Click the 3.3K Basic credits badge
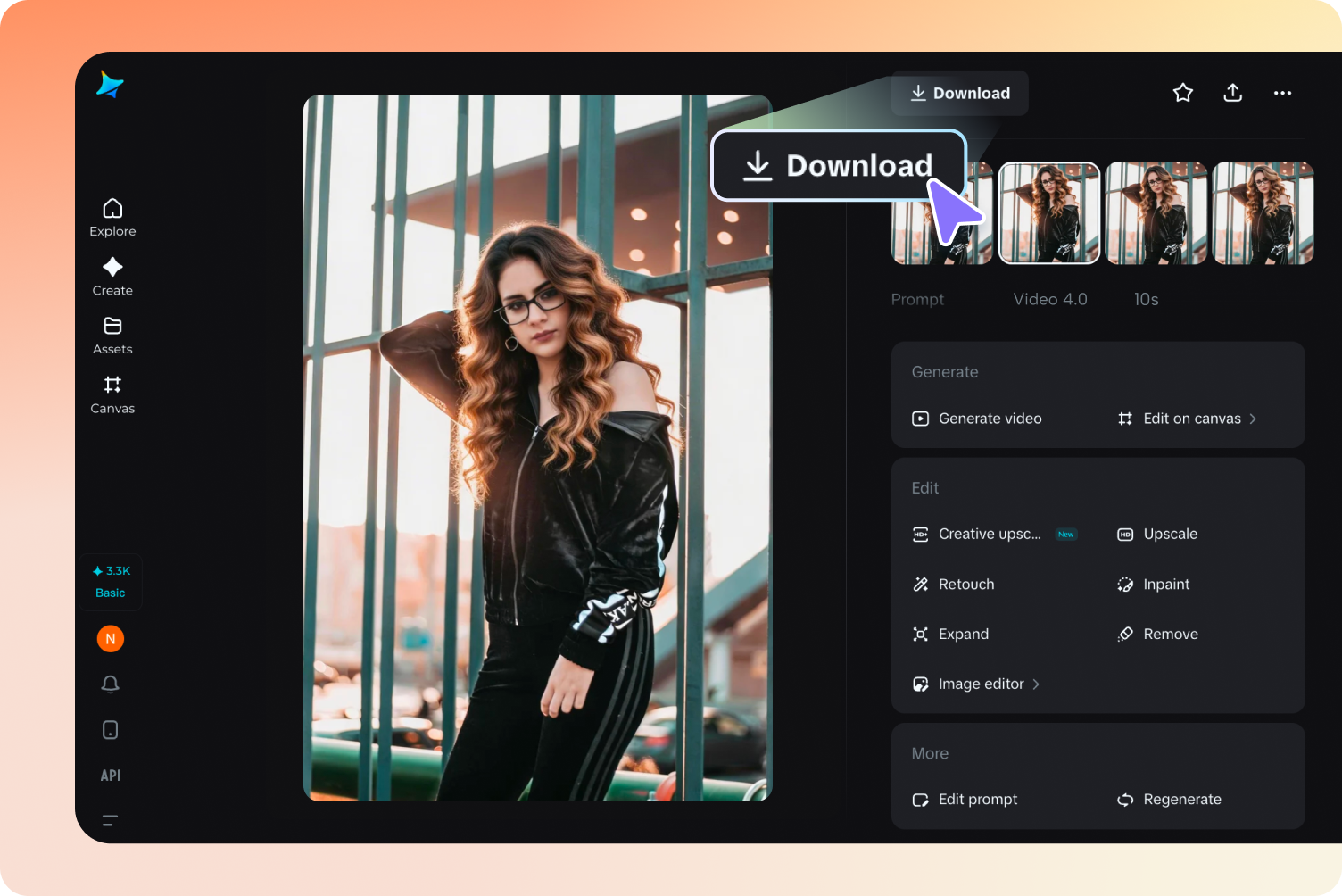Image resolution: width=1342 pixels, height=896 pixels. (110, 582)
